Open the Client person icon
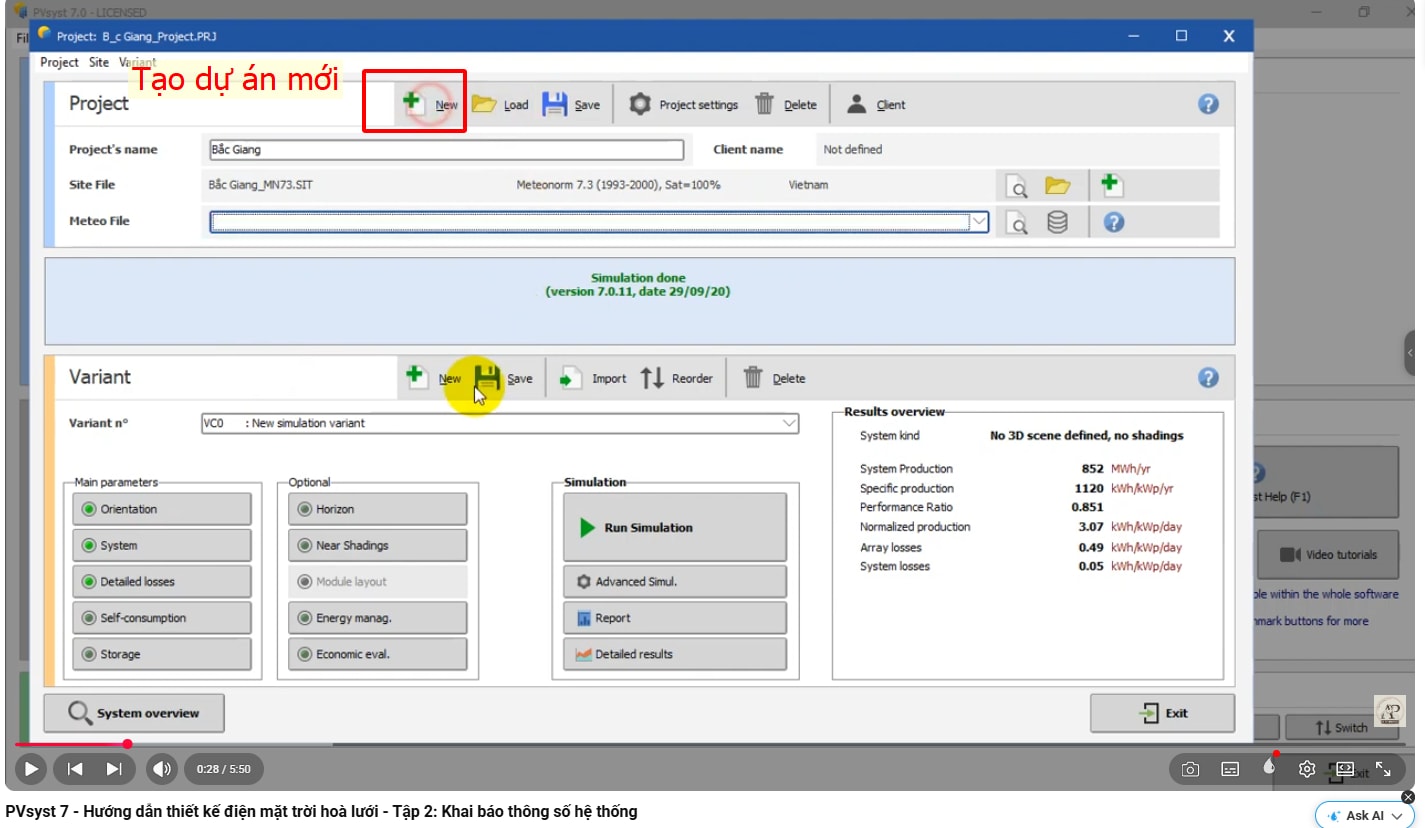Image resolution: width=1425 pixels, height=828 pixels. pos(857,104)
